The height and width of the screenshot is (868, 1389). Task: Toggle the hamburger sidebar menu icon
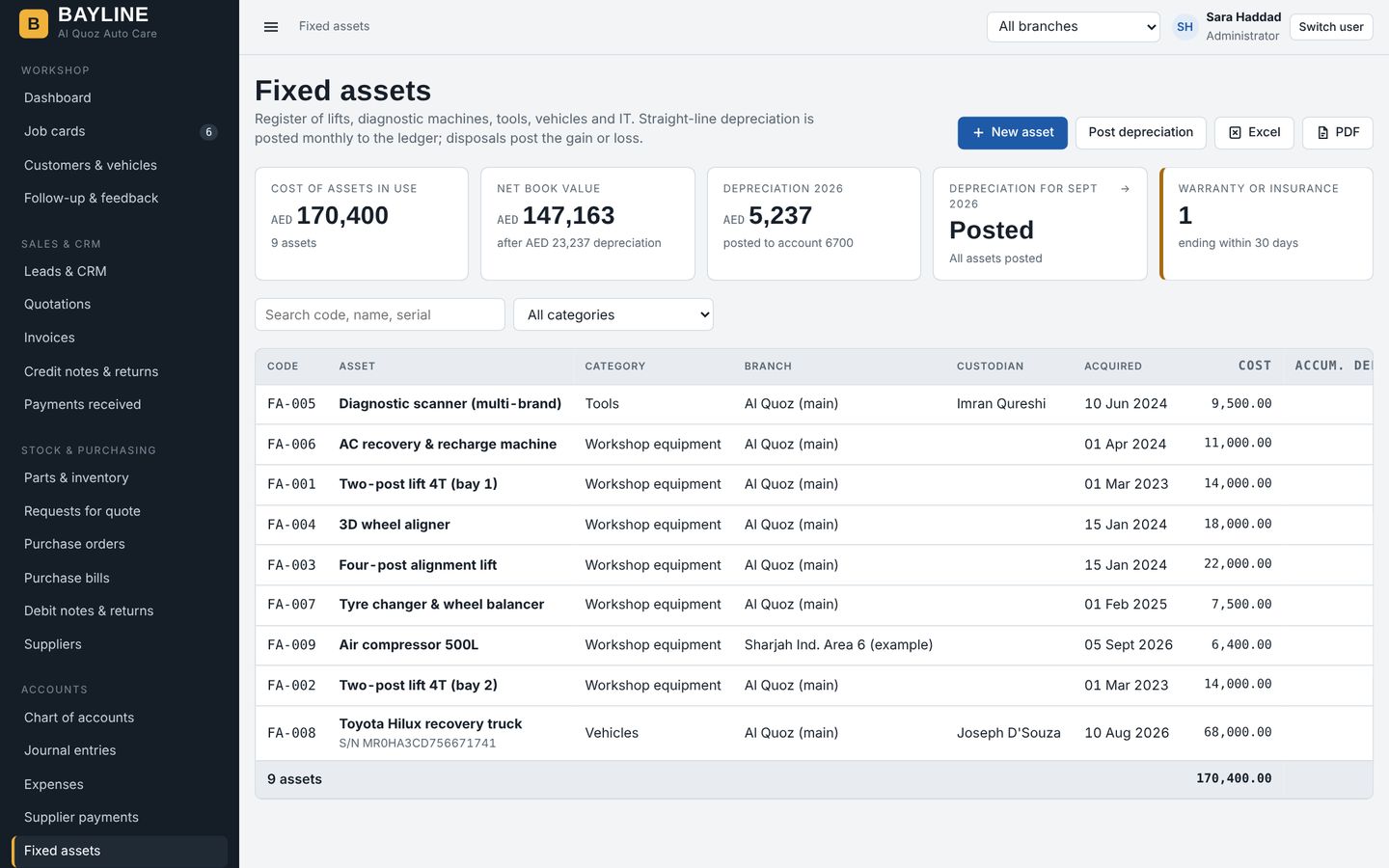click(271, 27)
